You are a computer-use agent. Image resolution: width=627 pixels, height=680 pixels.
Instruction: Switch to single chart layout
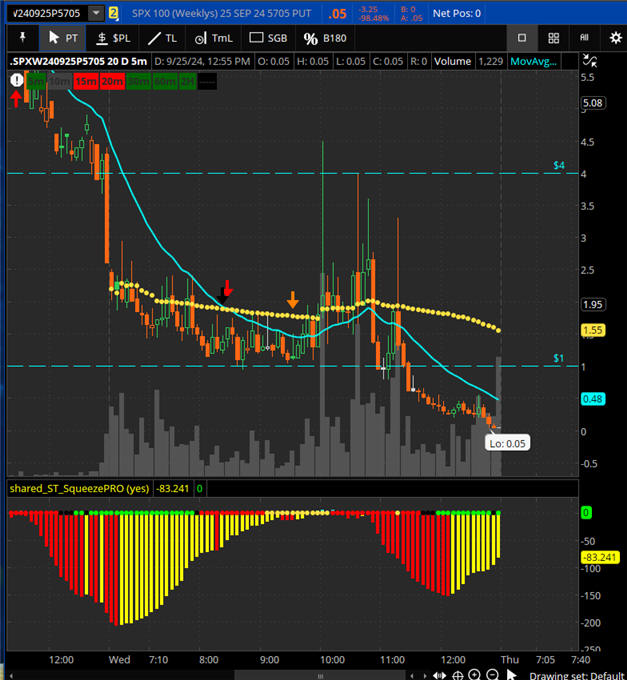[522, 37]
